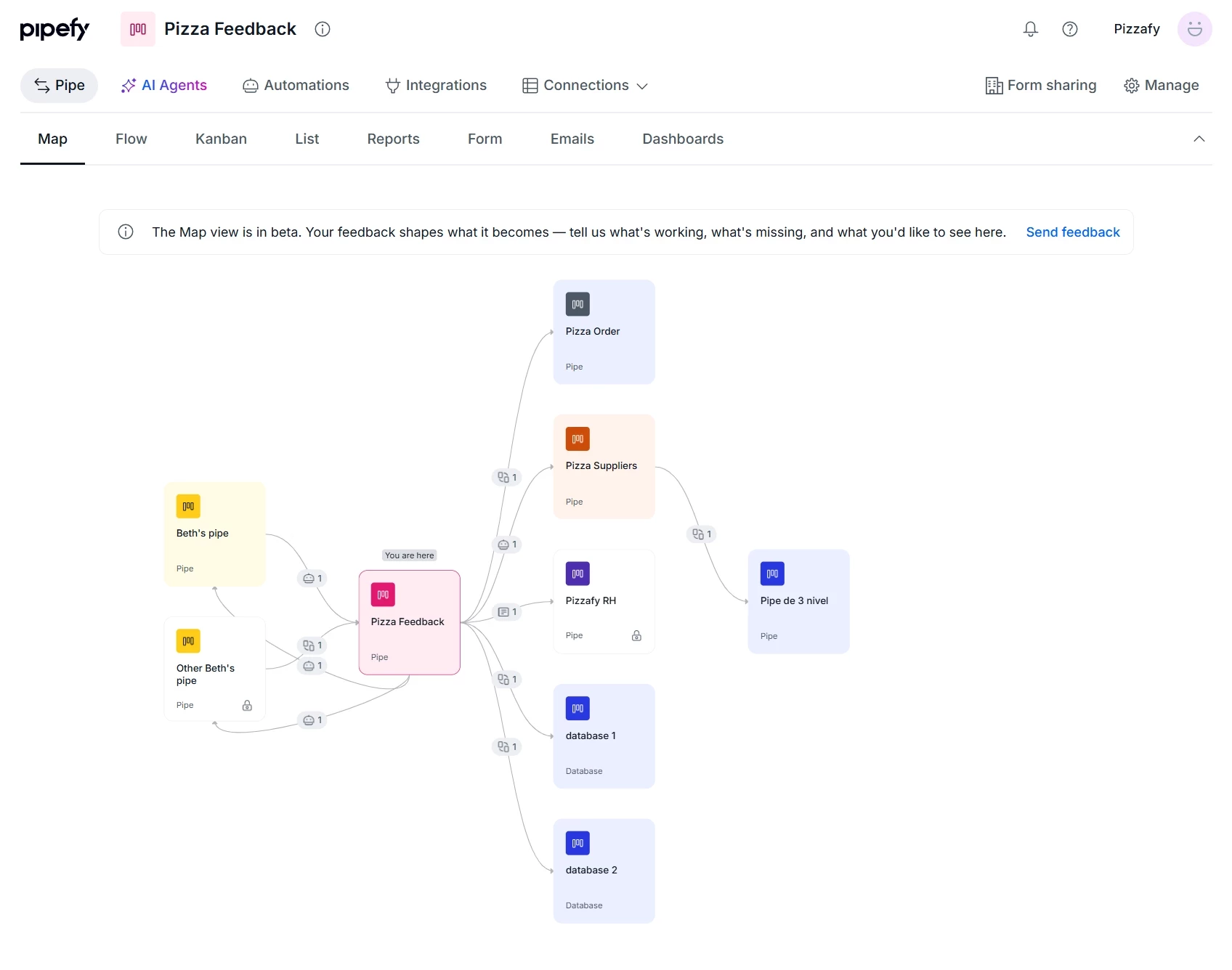Select the Emails tab
The height and width of the screenshot is (970, 1232).
click(572, 139)
